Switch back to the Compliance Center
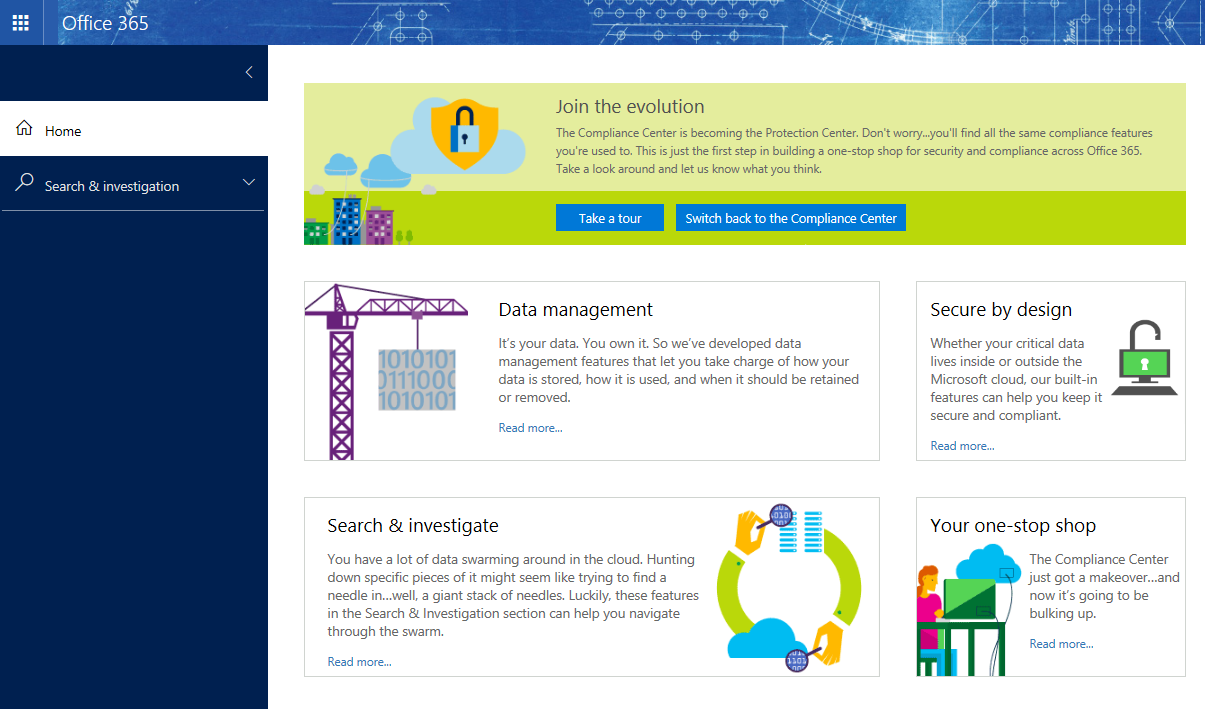Image resolution: width=1205 pixels, height=709 pixels. (x=790, y=217)
